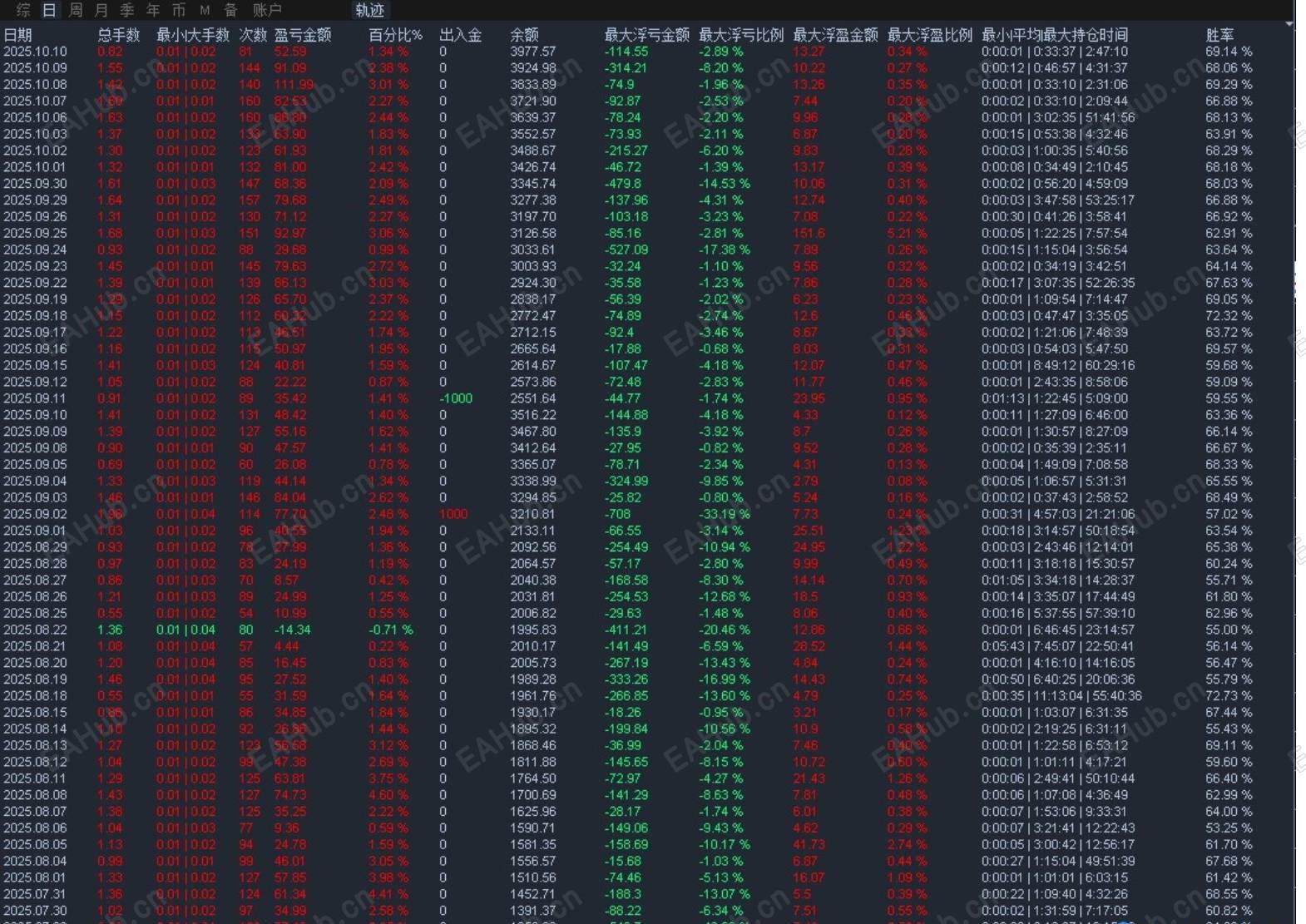Click holding time 0:00:01 | 8:49:12 | 60:29:16
This screenshot has height=924, width=1306.
[x=1058, y=365]
